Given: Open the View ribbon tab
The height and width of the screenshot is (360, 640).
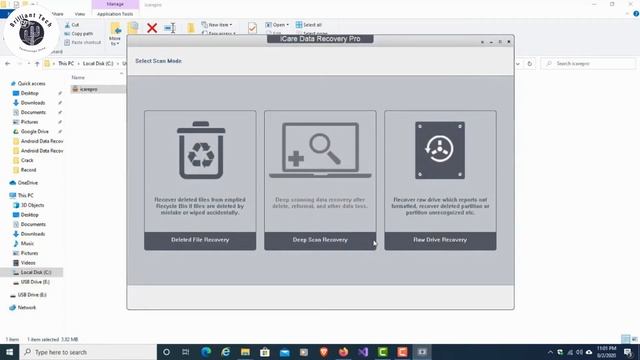Looking at the screenshot, I should click(80, 14).
